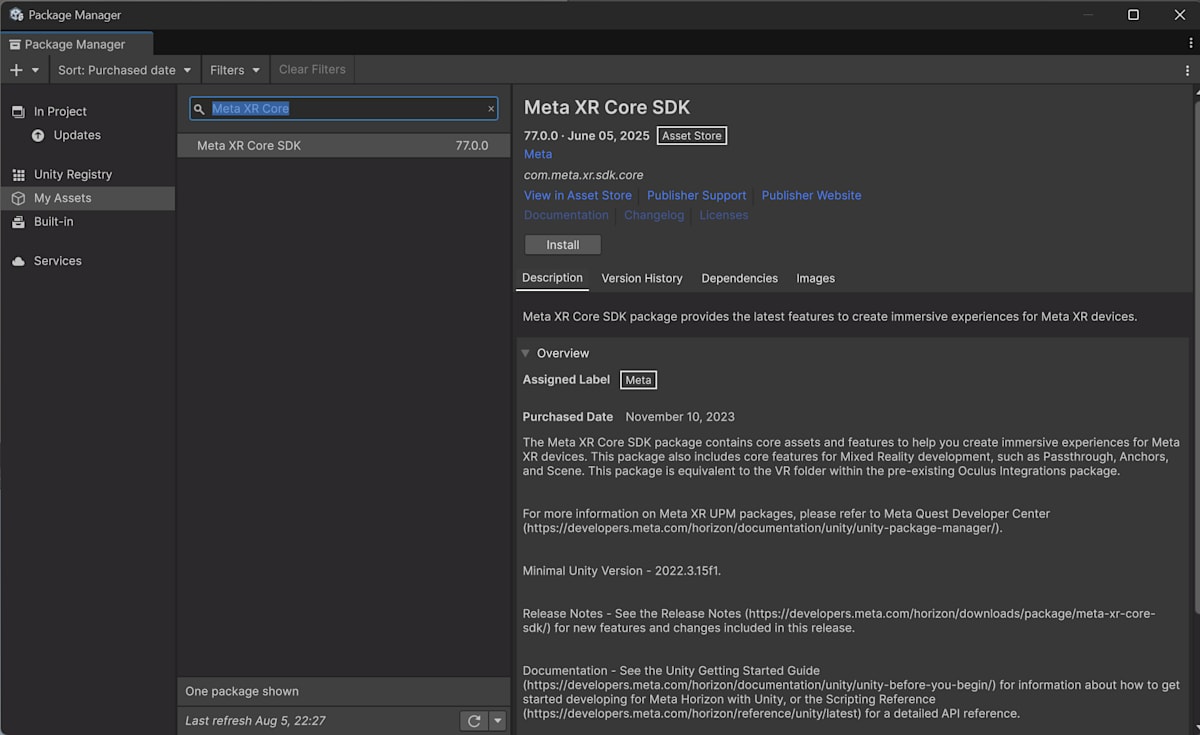The width and height of the screenshot is (1200, 735).
Task: Select the Meta XR Core SDK list row
Action: point(343,145)
